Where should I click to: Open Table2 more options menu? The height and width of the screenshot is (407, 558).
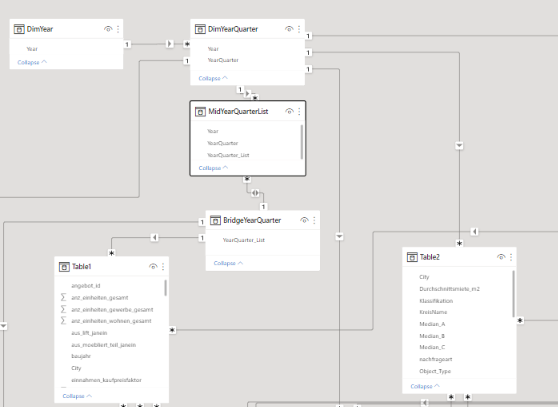(511, 257)
